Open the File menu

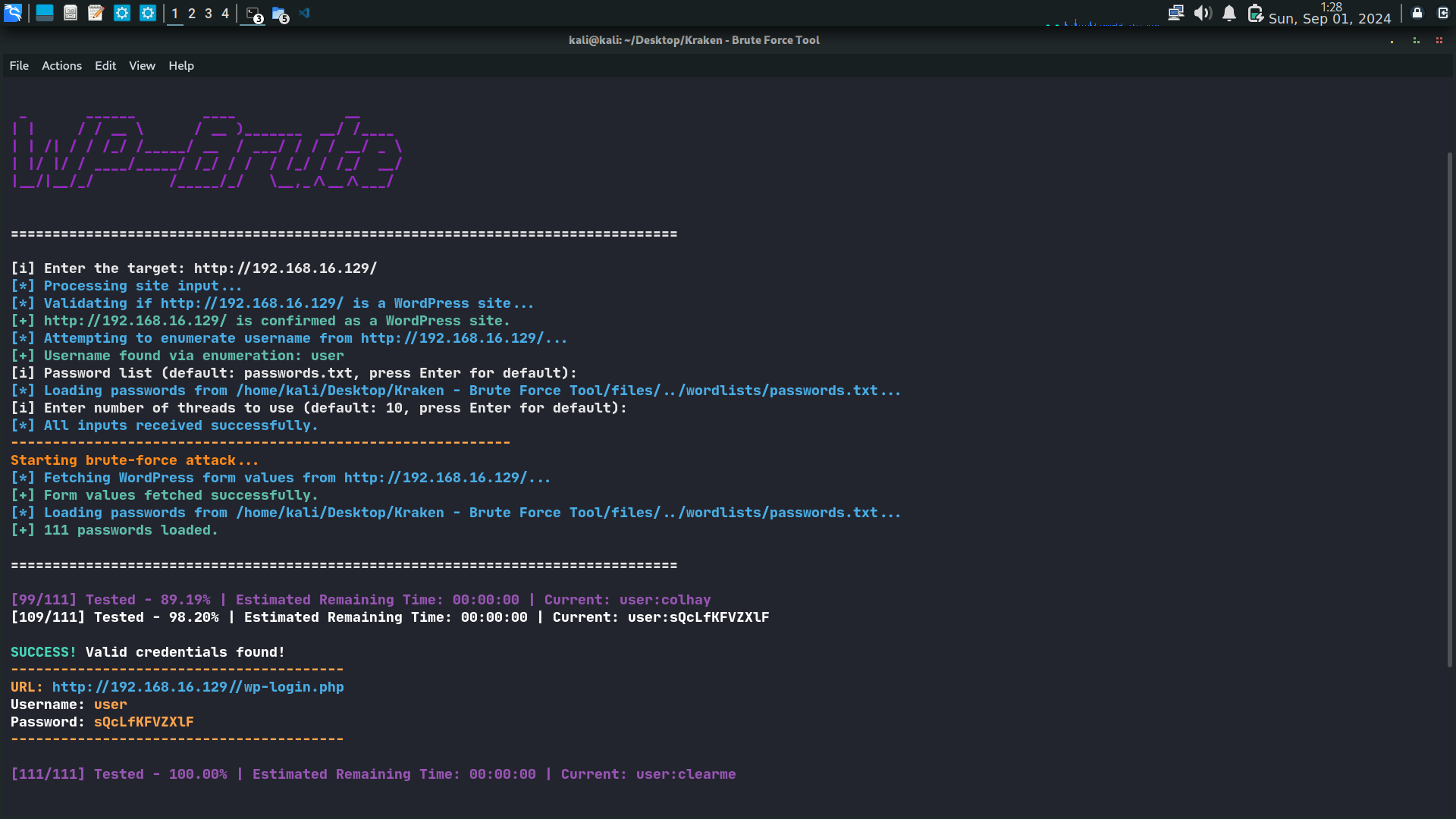click(19, 66)
